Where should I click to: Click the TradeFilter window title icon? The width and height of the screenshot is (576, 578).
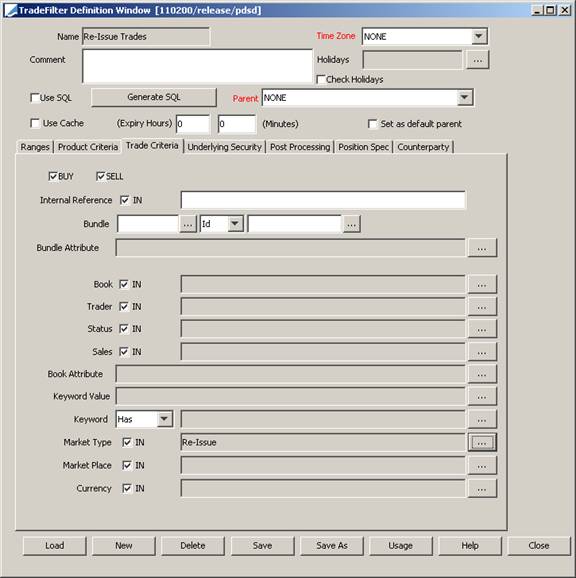(10, 10)
